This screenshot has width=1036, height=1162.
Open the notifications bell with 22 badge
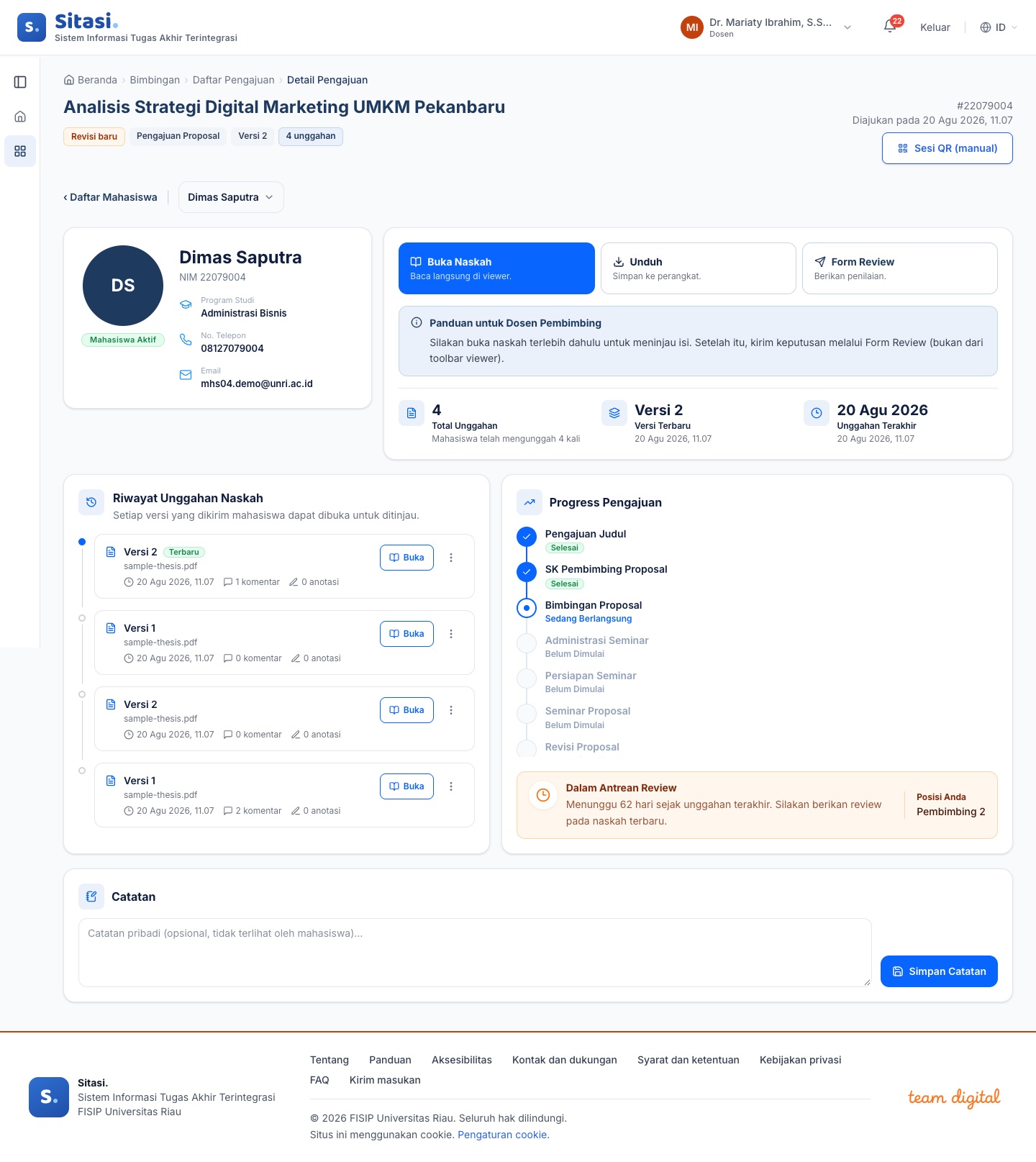click(x=891, y=27)
